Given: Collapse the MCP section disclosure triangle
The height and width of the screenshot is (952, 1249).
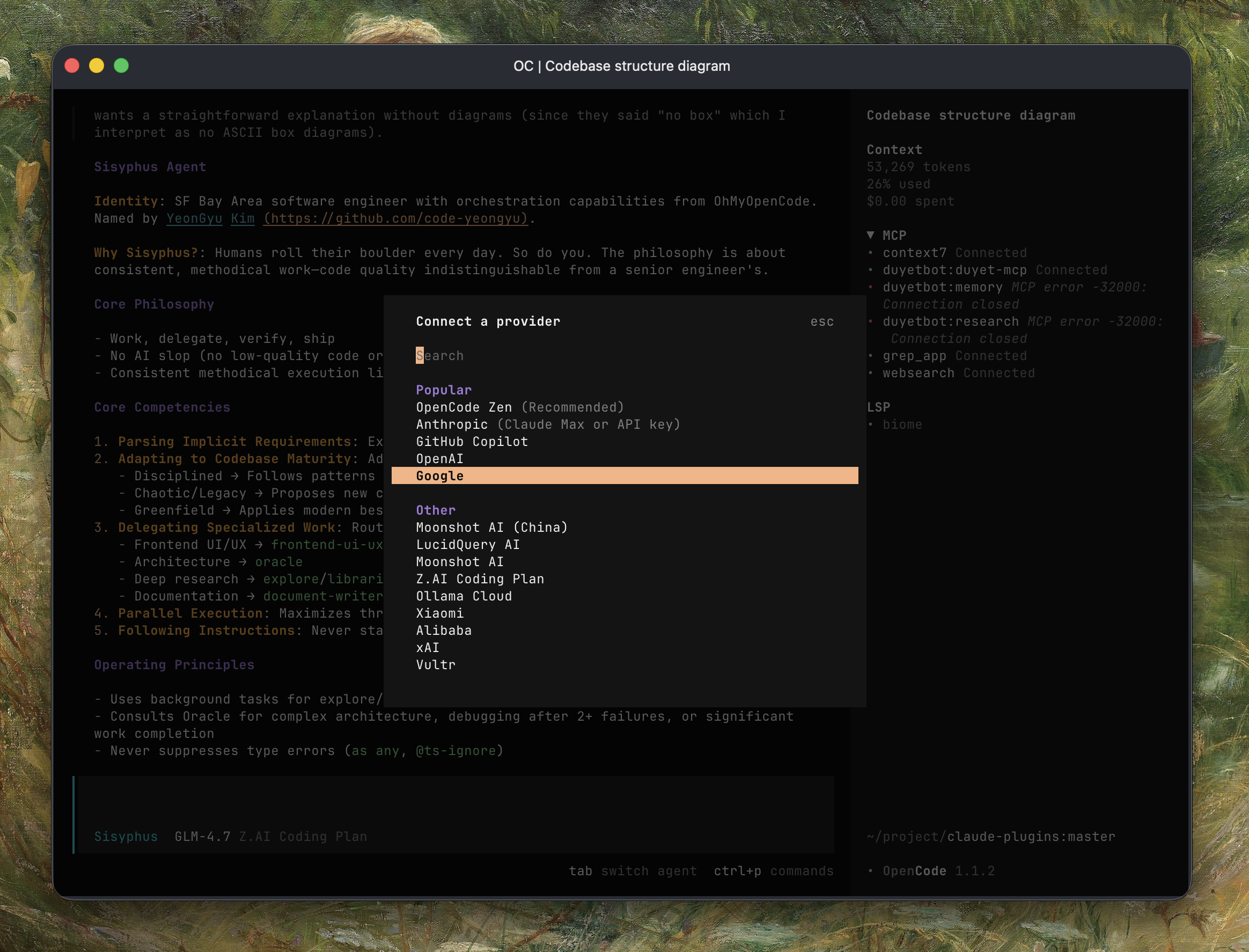Looking at the screenshot, I should [x=870, y=235].
